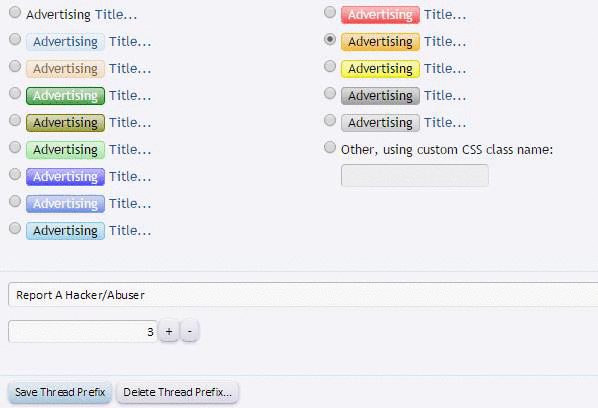
Task: Select the dark gray Advertising prefix style
Action: click(330, 93)
